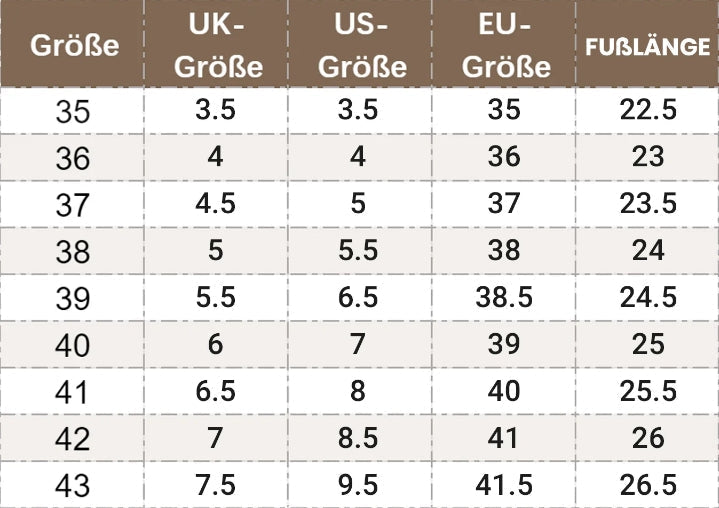The height and width of the screenshot is (508, 719).
Task: Click US size 8.5 cell
Action: click(x=358, y=437)
